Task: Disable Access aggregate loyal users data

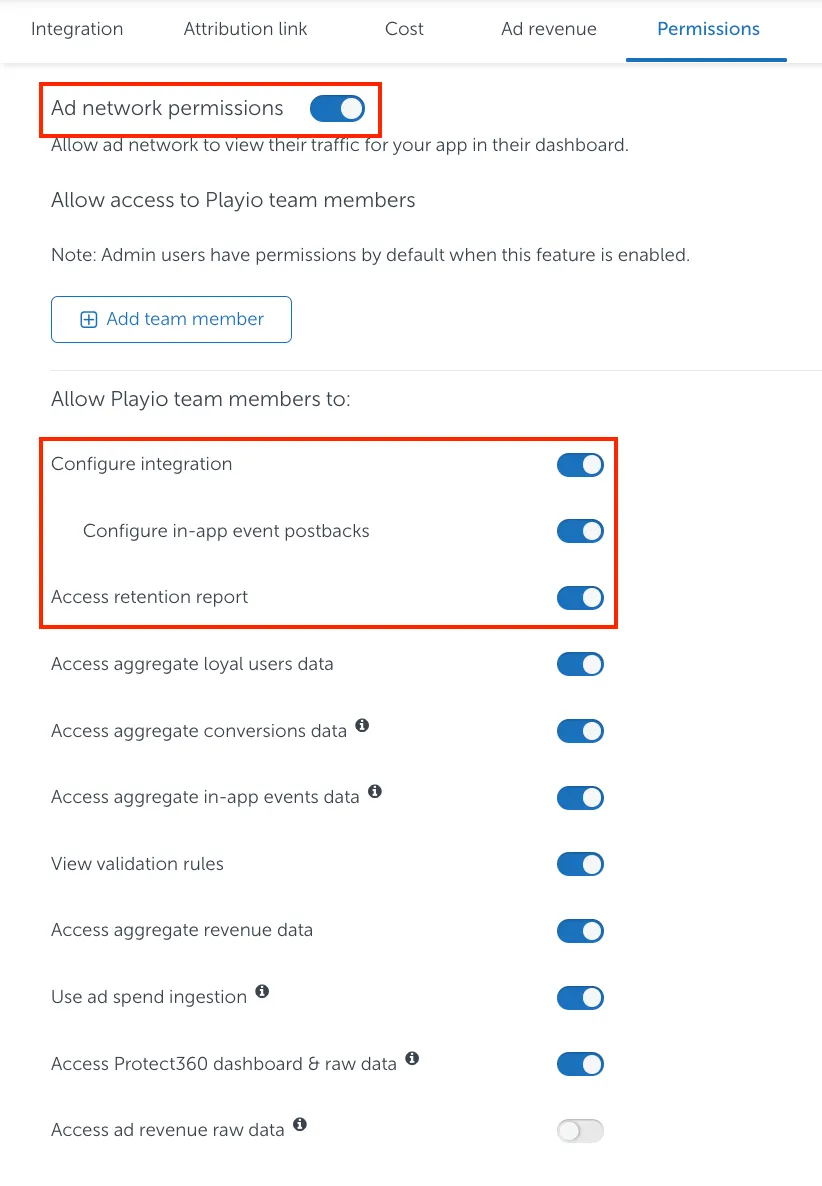Action: (580, 664)
